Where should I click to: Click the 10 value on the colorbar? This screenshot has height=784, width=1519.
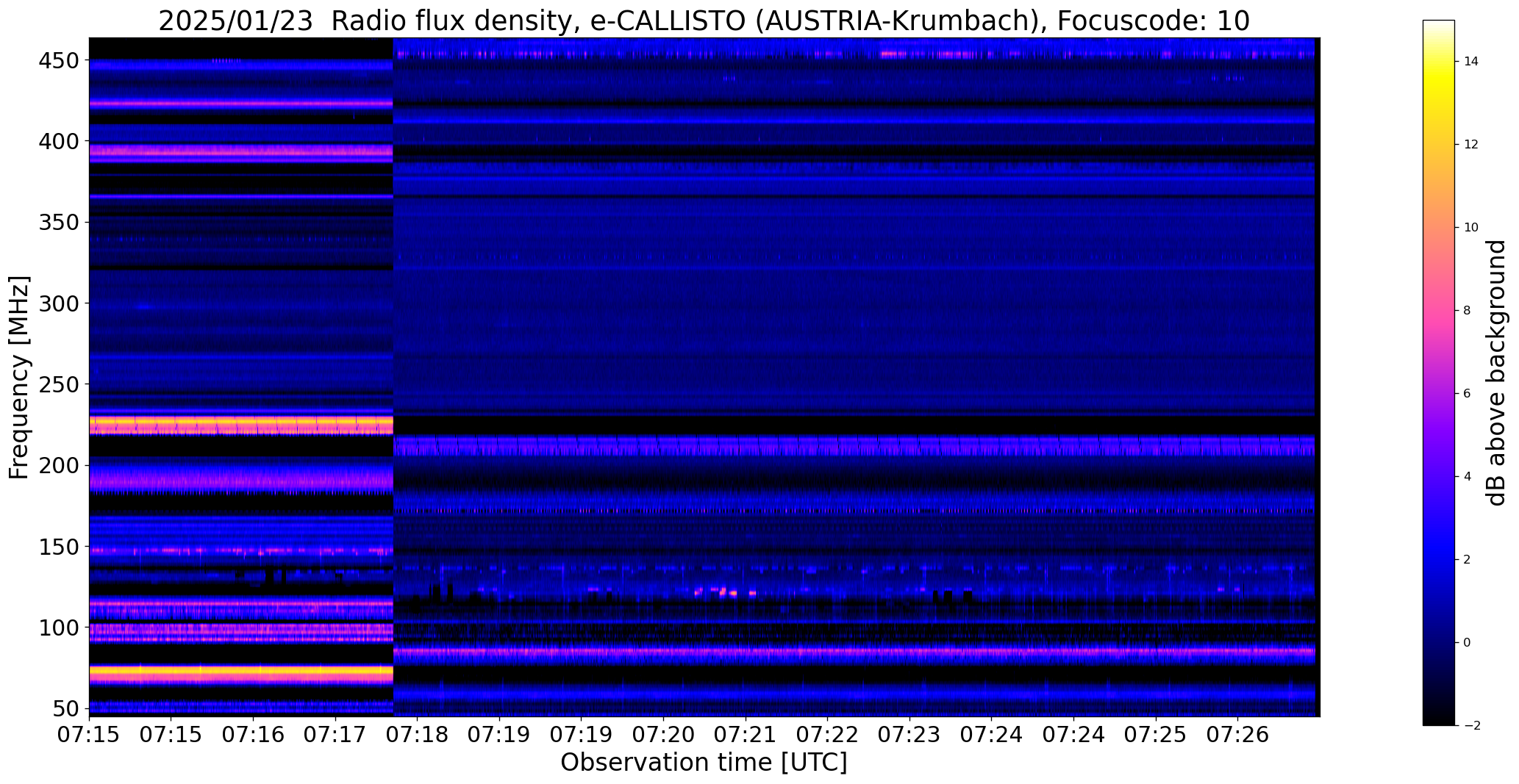click(1471, 228)
